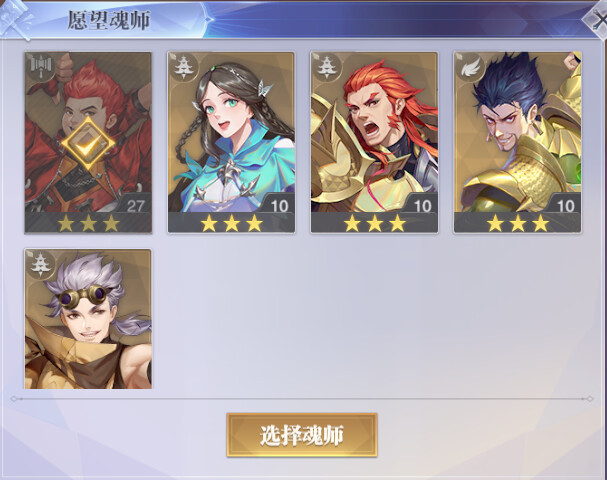The width and height of the screenshot is (607, 480).
Task: Click the tower class icon on goggles hero card
Action: (40, 264)
